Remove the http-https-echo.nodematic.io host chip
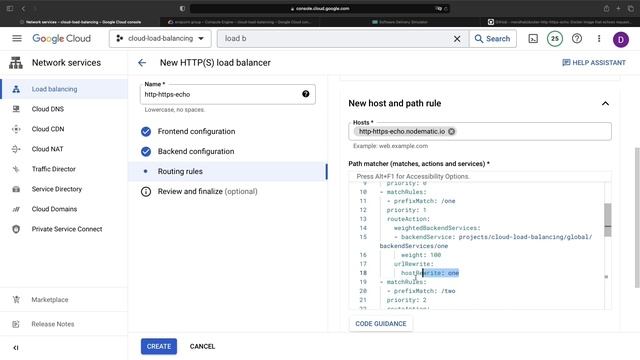The height and width of the screenshot is (360, 640). click(x=451, y=131)
